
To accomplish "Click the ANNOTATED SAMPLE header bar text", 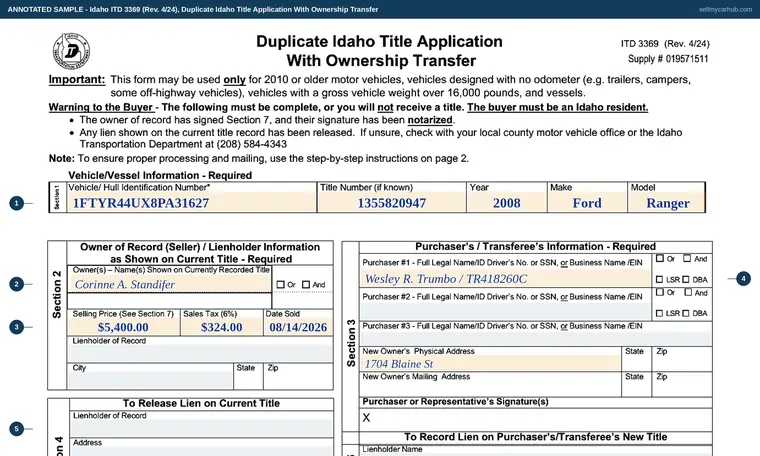I will [x=193, y=9].
